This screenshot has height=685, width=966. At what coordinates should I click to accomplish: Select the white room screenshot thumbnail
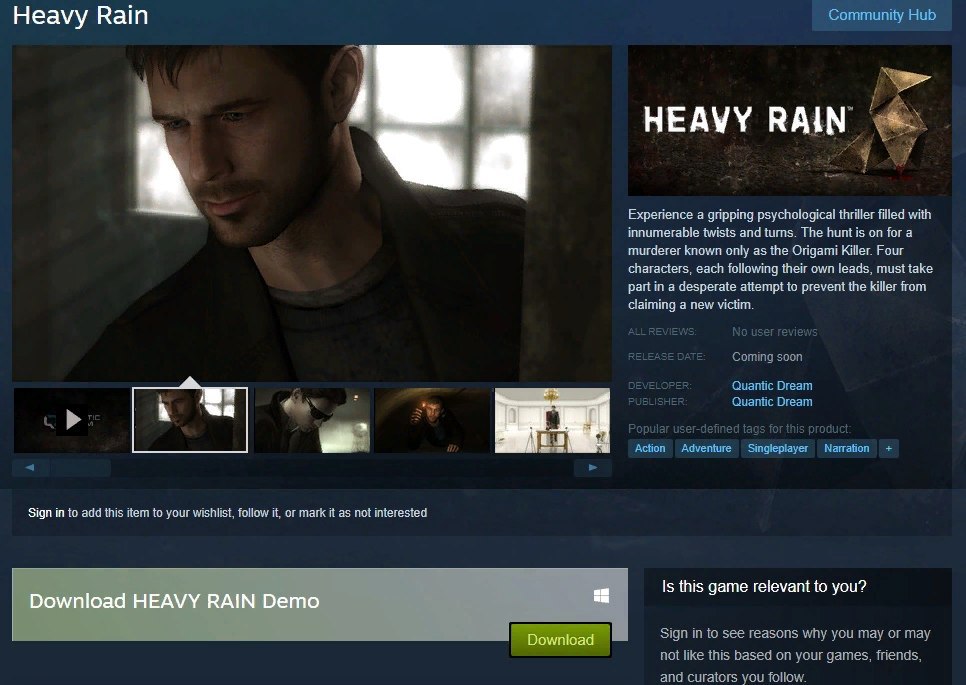[552, 420]
